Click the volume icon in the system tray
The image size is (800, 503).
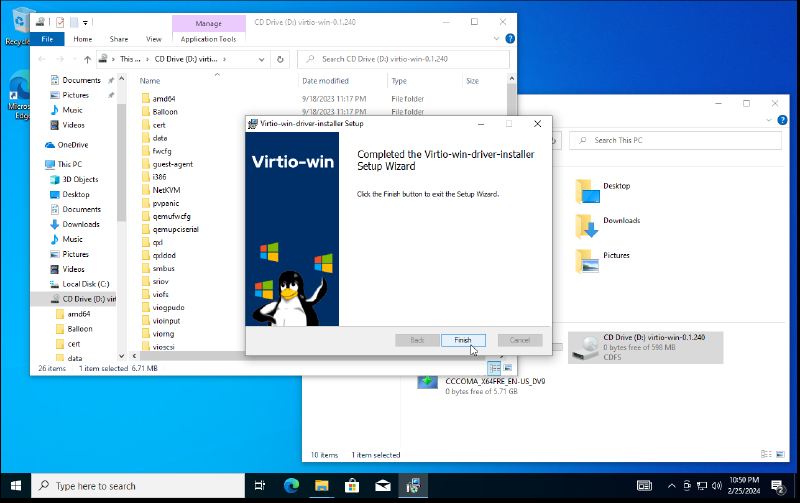point(716,486)
